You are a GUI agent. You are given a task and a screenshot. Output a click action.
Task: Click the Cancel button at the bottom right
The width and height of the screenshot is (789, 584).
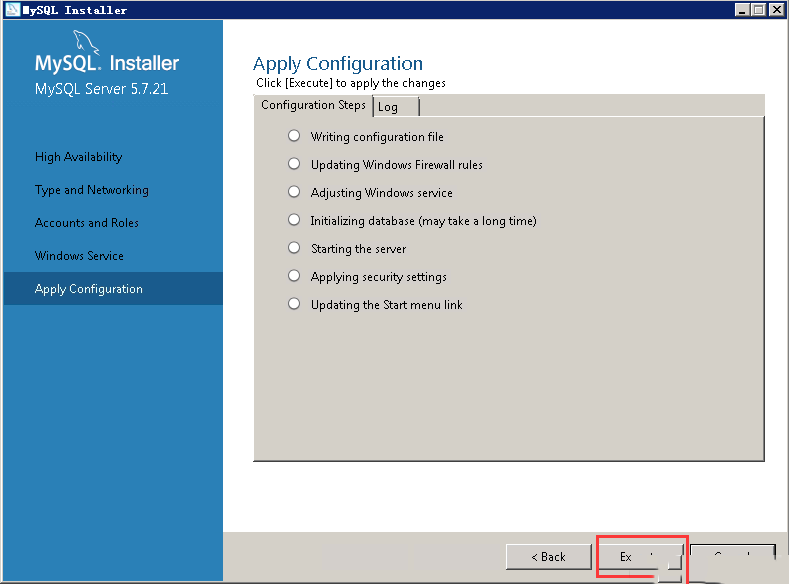coord(733,557)
